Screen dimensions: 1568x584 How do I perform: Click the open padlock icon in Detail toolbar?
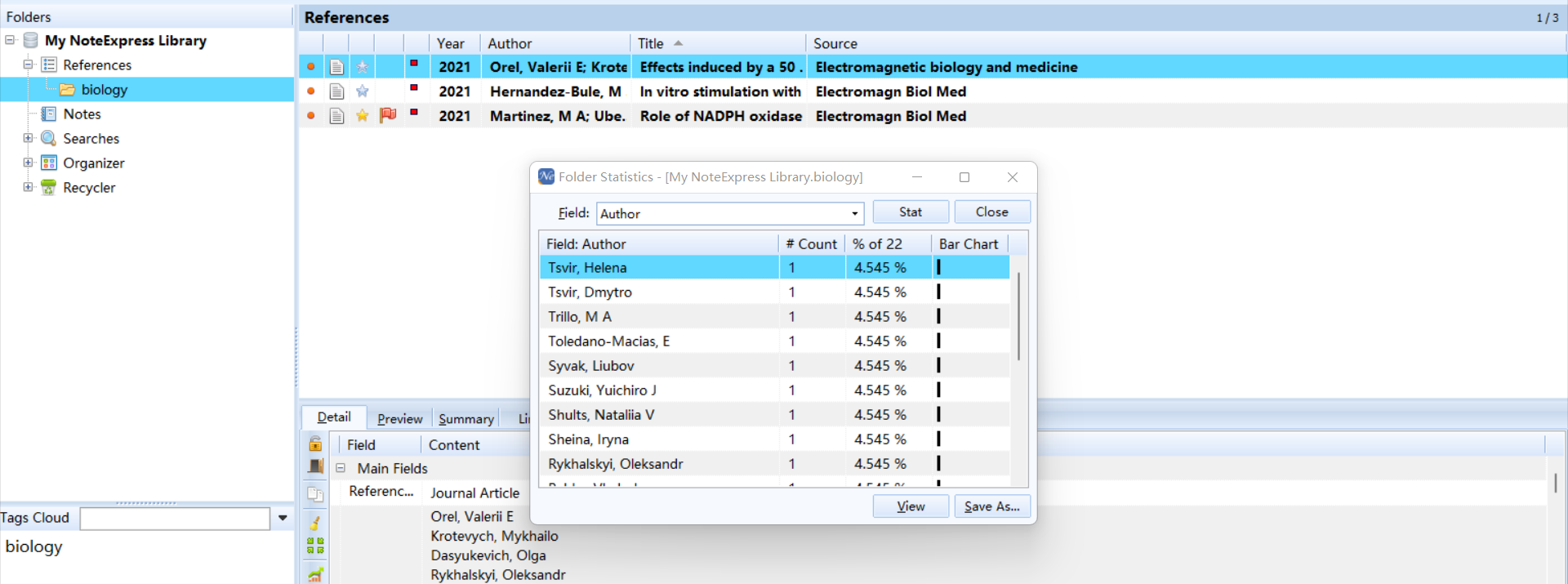pyautogui.click(x=315, y=444)
